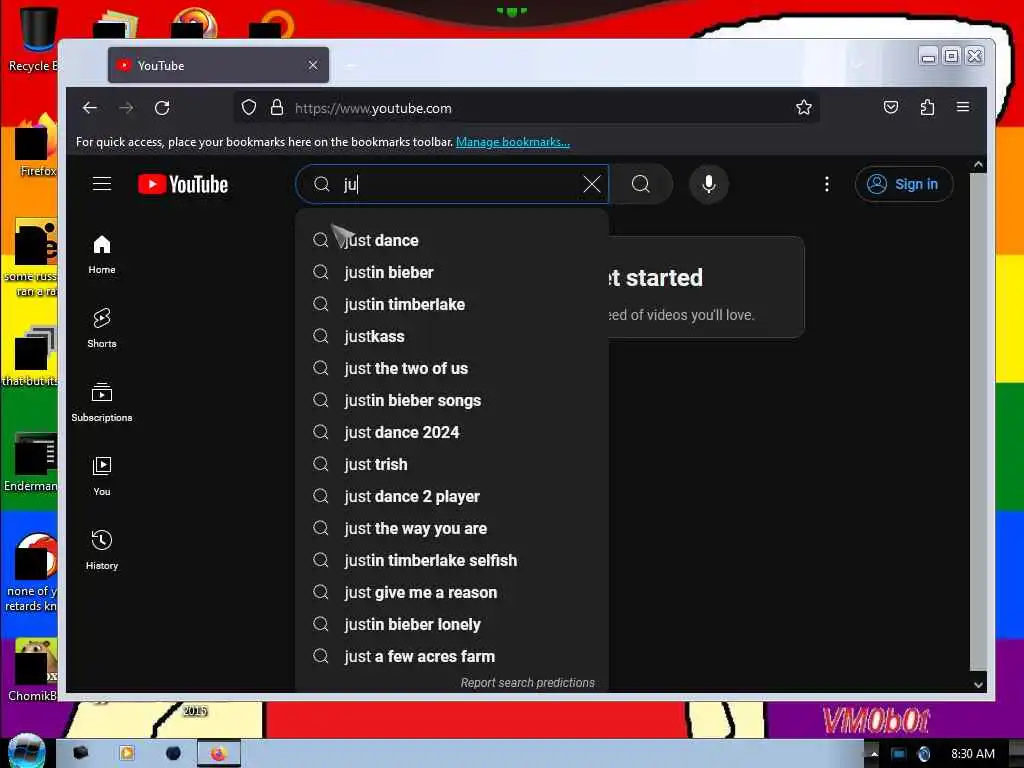This screenshot has width=1024, height=768.
Task: Bookmark this page with the star
Action: 804,108
